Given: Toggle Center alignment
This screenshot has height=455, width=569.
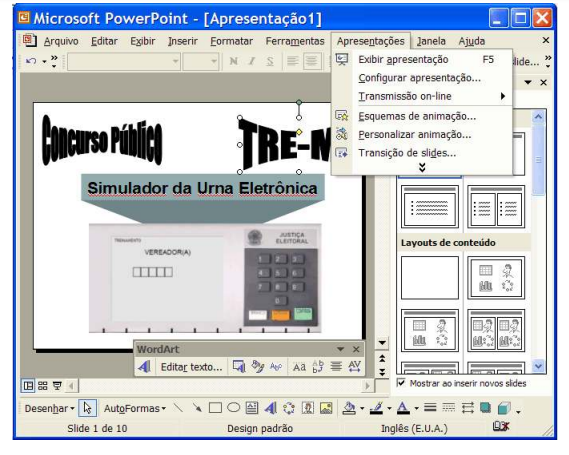Looking at the screenshot, I should [311, 61].
